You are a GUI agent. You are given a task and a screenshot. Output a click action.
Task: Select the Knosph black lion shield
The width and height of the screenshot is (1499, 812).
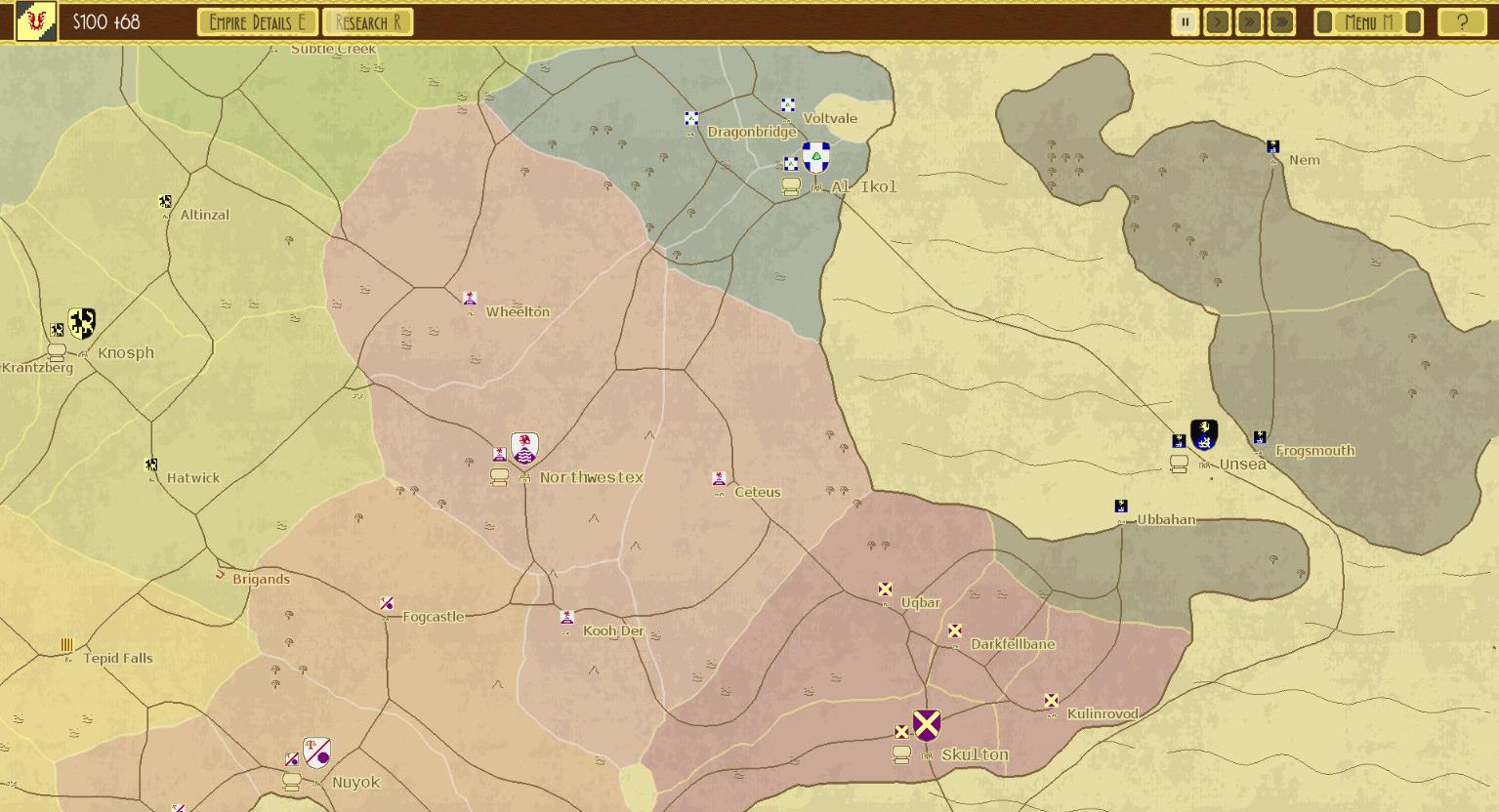point(82,323)
